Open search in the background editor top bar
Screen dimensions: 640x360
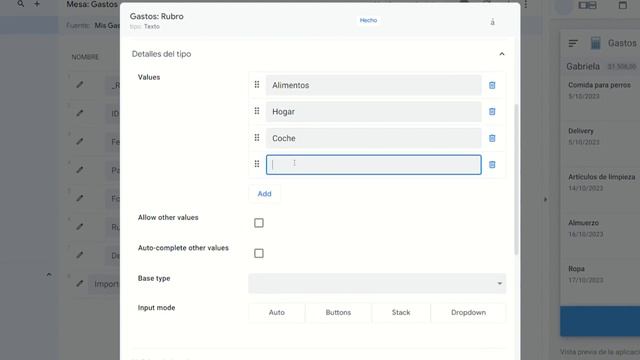pyautogui.click(x=20, y=4)
